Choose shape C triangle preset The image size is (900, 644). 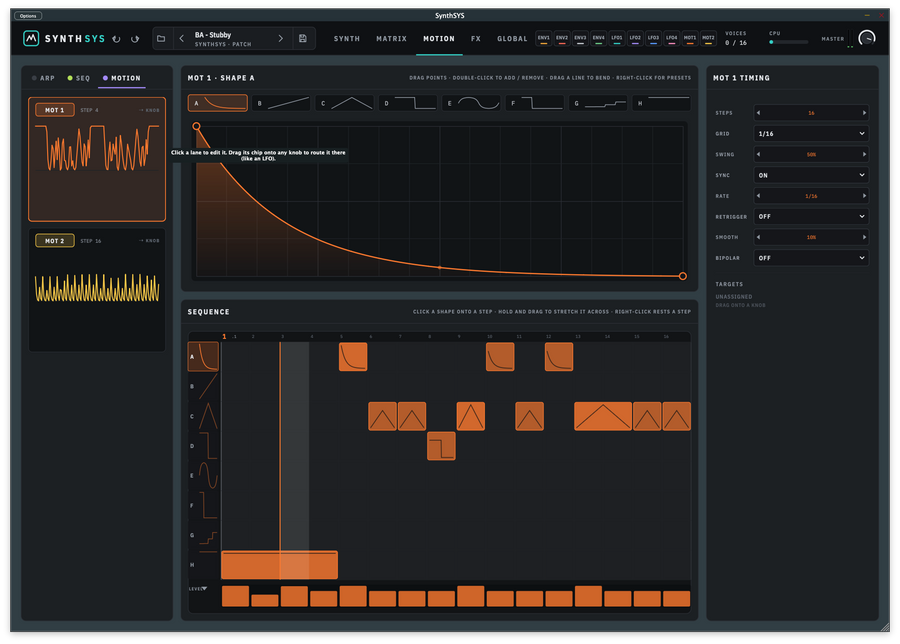[344, 103]
